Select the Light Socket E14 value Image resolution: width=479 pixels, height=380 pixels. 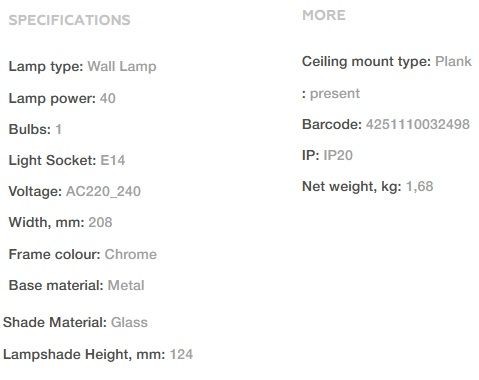[113, 160]
